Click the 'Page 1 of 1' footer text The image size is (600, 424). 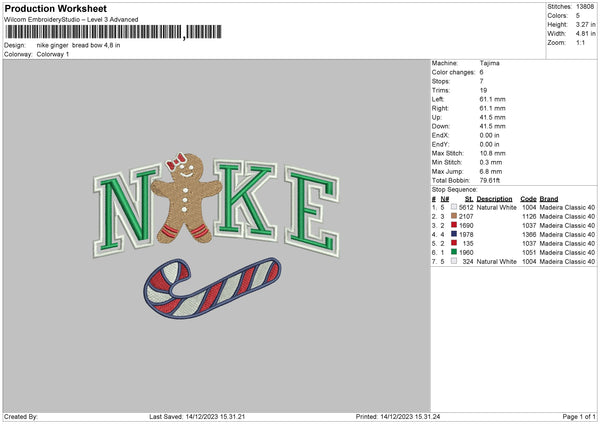click(579, 416)
